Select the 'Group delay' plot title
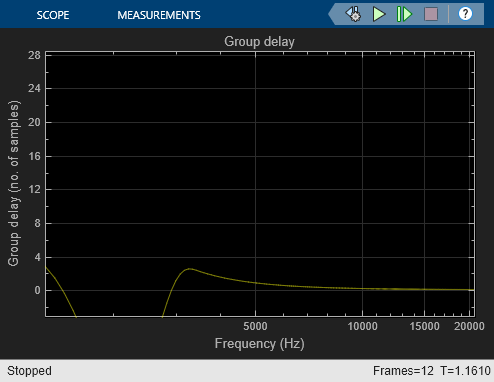494x382 pixels. pos(259,42)
